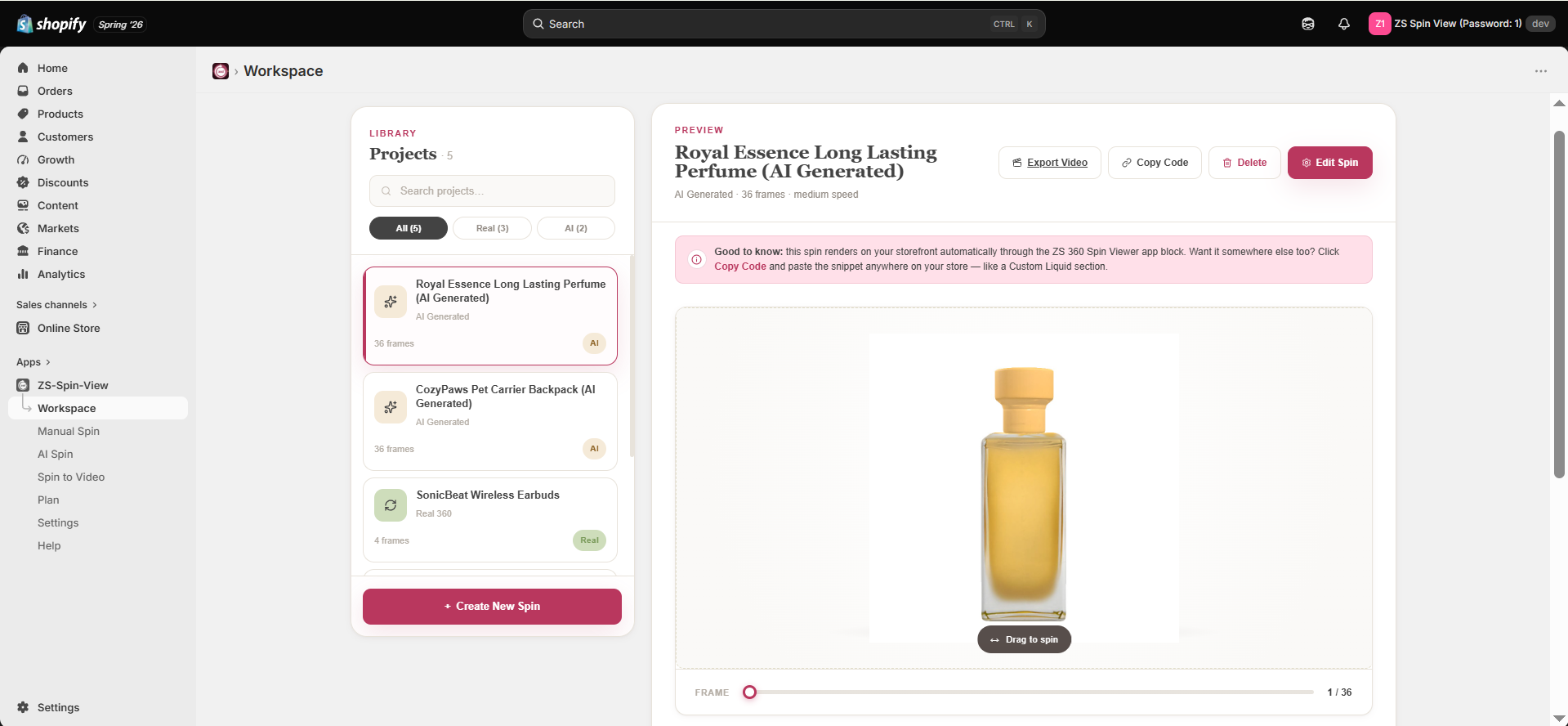Go to Spin to Video page
This screenshot has width=1568, height=726.
(71, 477)
